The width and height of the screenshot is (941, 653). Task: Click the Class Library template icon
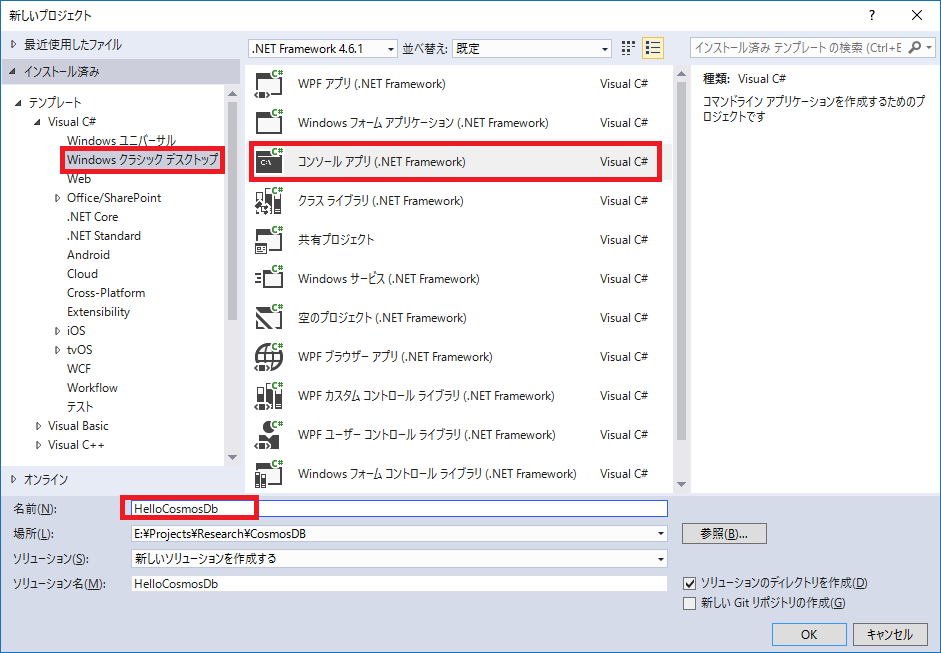pos(269,201)
